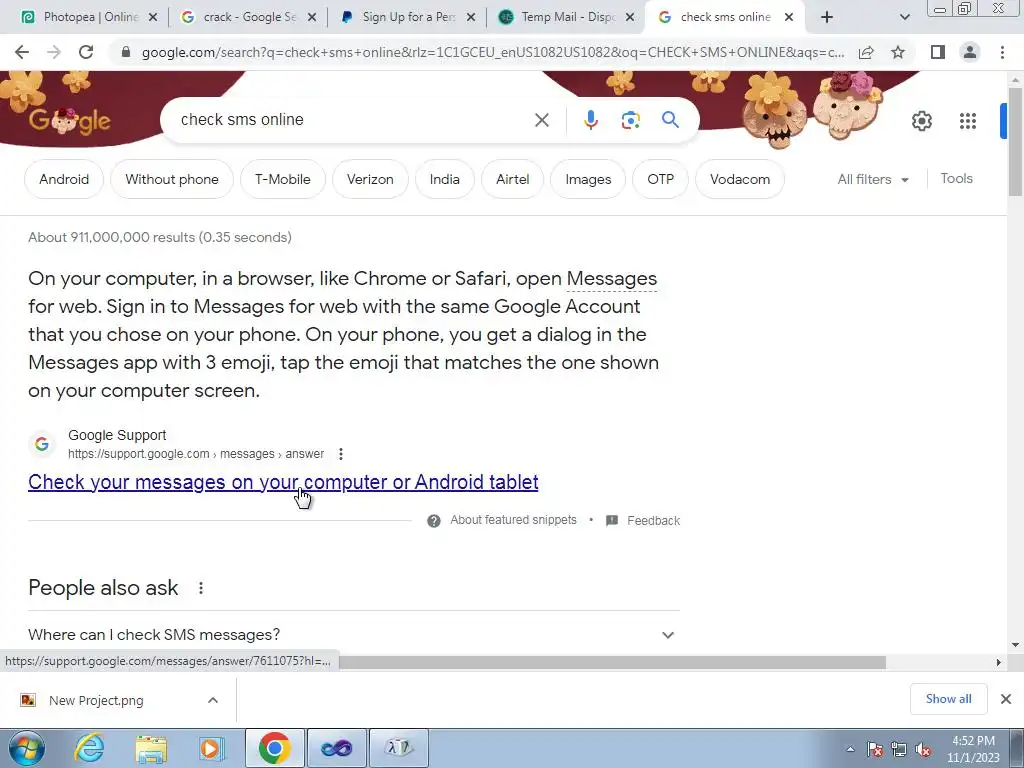The image size is (1024, 768).
Task: Click the Chrome taskbar icon
Action: point(274,748)
